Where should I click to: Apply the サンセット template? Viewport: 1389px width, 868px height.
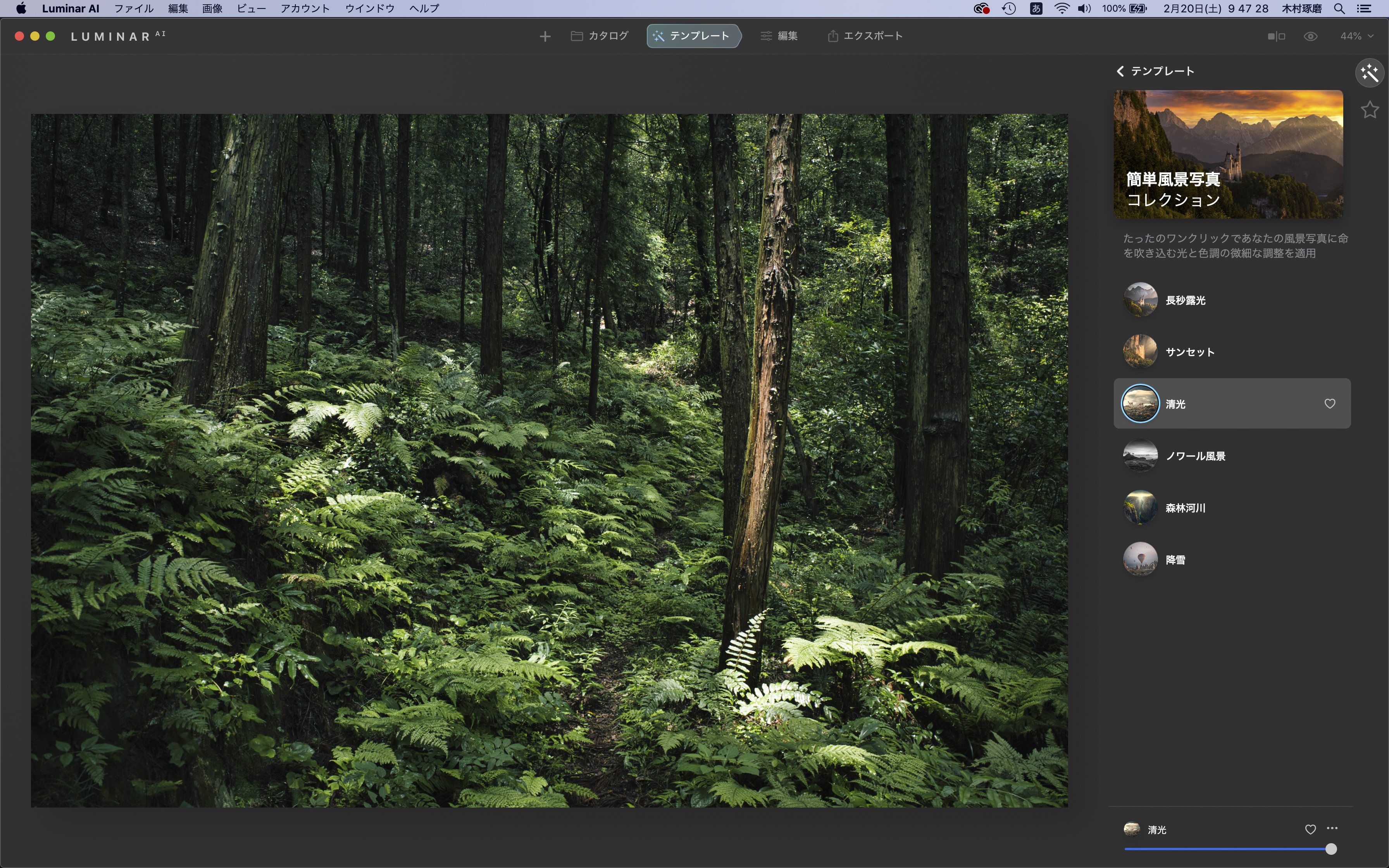1189,352
